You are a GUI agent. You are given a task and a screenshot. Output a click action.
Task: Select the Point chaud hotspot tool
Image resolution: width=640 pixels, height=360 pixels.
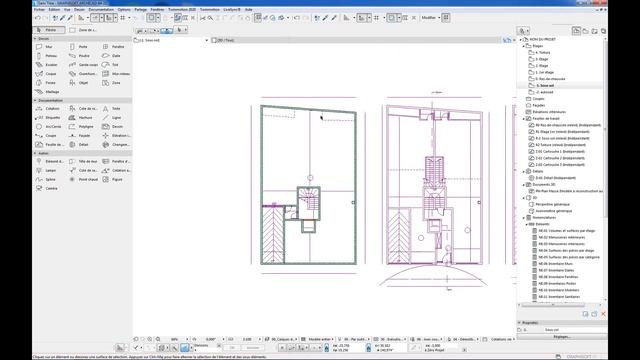(x=84, y=179)
